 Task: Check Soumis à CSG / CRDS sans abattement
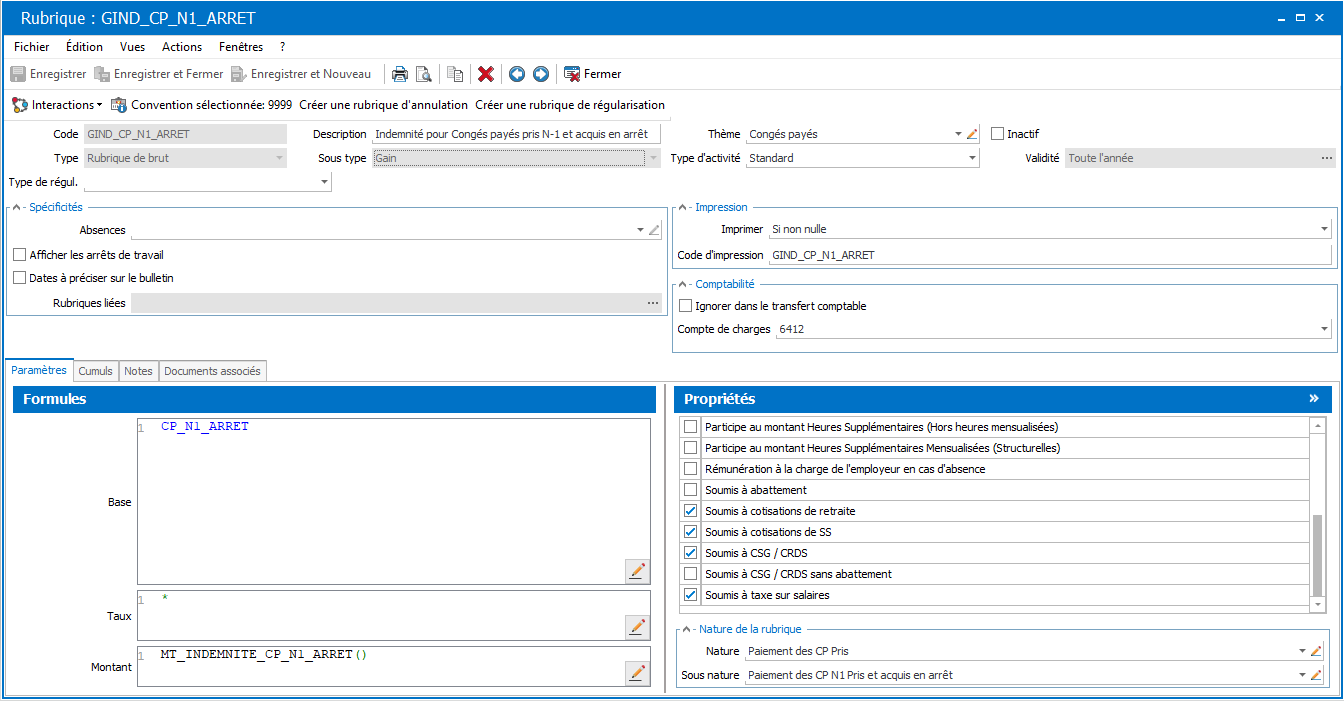tap(690, 574)
